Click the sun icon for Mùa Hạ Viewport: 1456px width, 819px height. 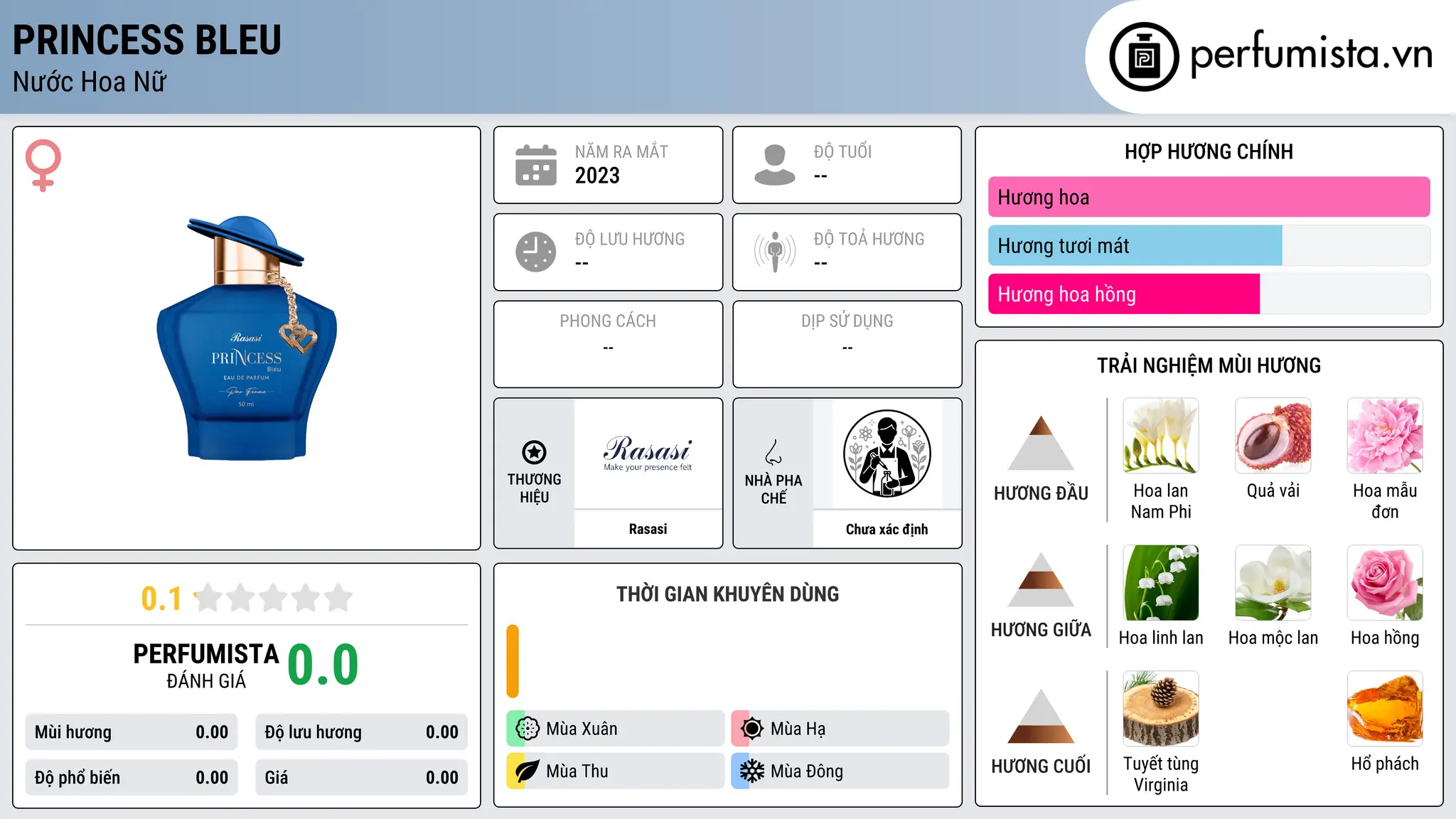(752, 729)
